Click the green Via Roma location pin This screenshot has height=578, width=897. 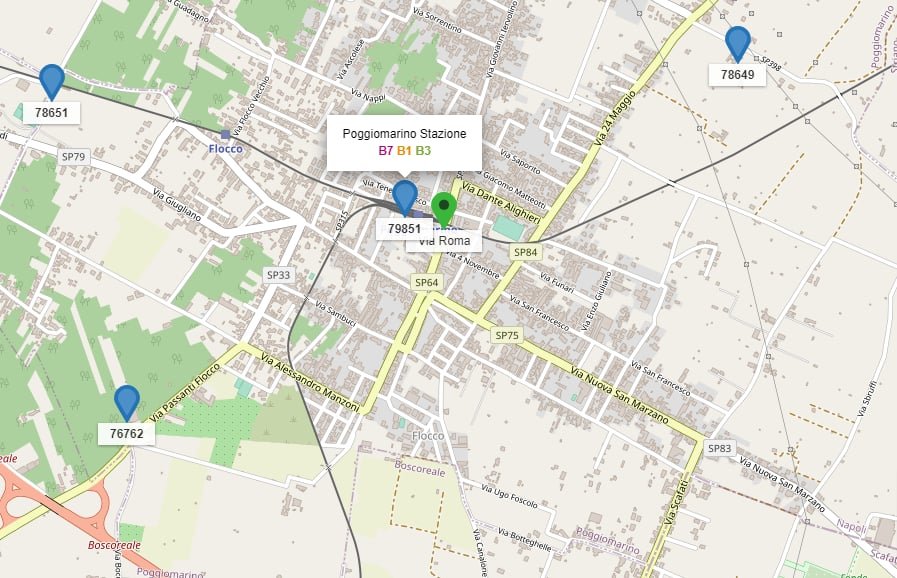coord(444,210)
